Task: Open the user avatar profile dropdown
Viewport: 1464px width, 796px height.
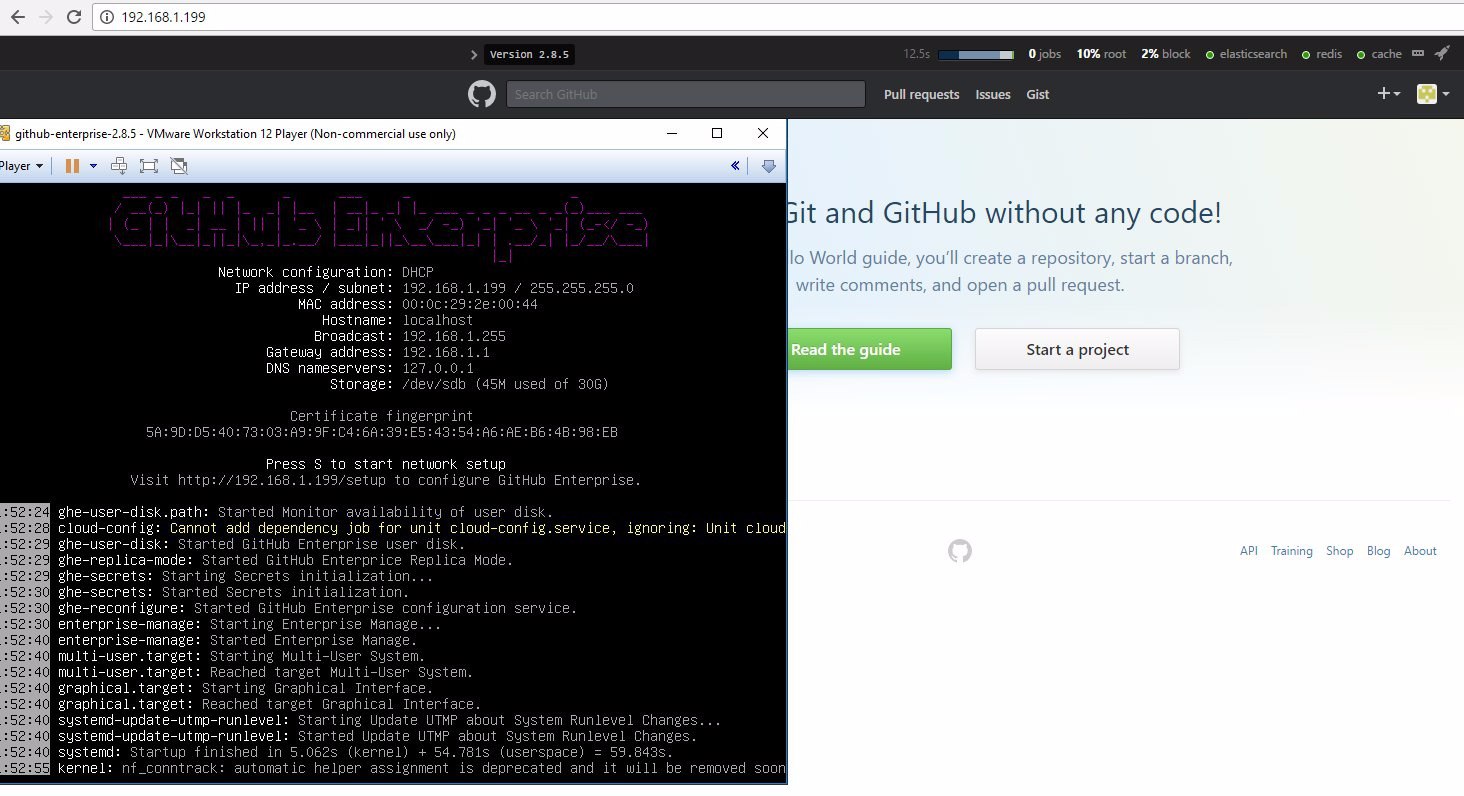Action: point(1433,94)
